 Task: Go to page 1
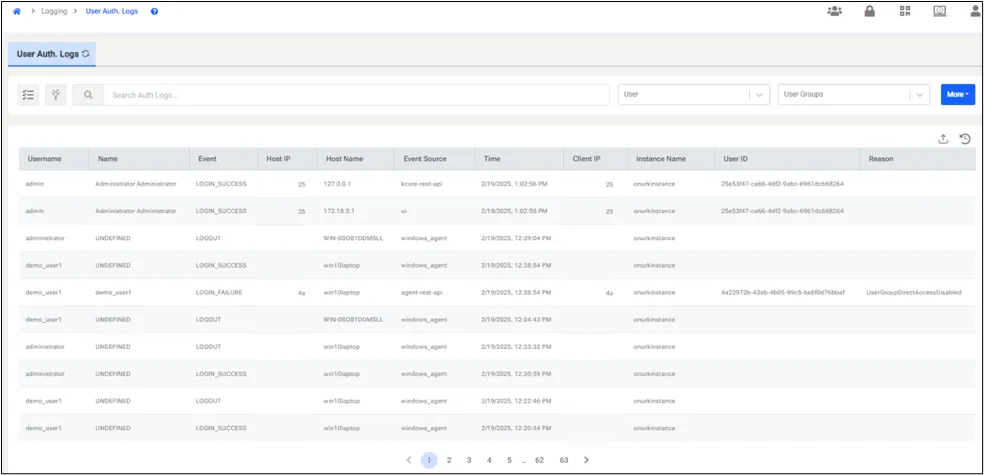[x=429, y=460]
